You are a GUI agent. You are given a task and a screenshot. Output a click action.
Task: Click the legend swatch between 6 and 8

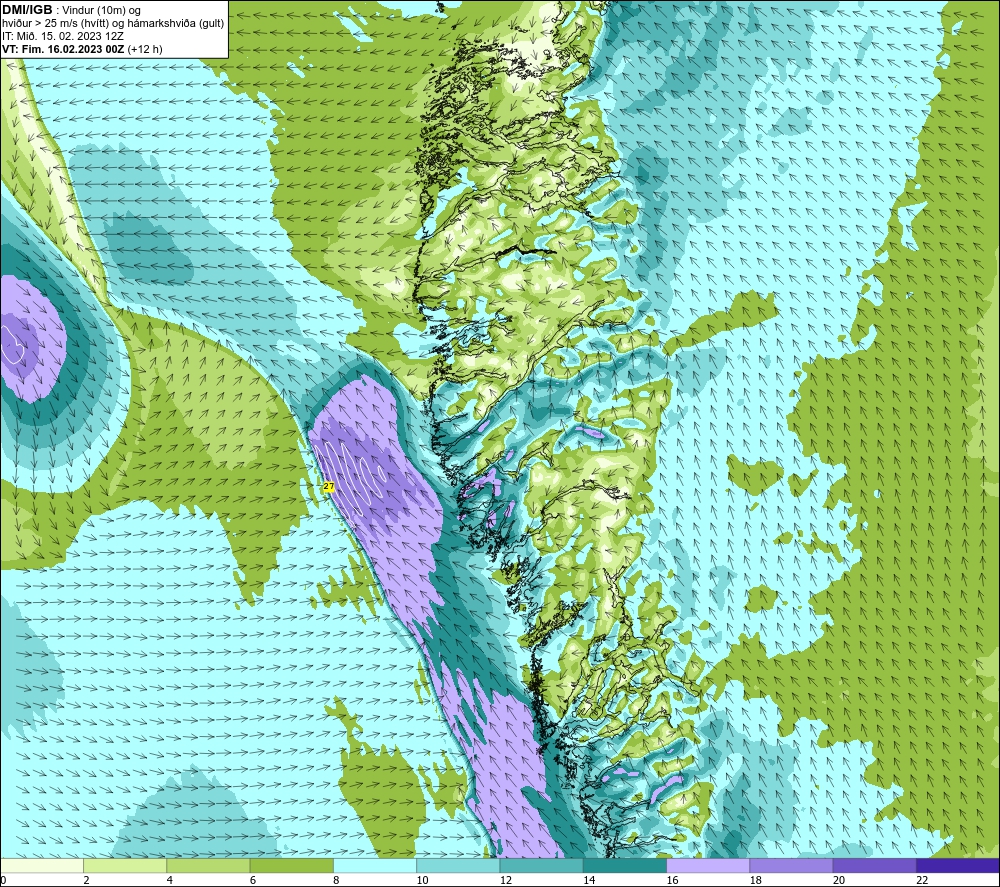point(291,865)
